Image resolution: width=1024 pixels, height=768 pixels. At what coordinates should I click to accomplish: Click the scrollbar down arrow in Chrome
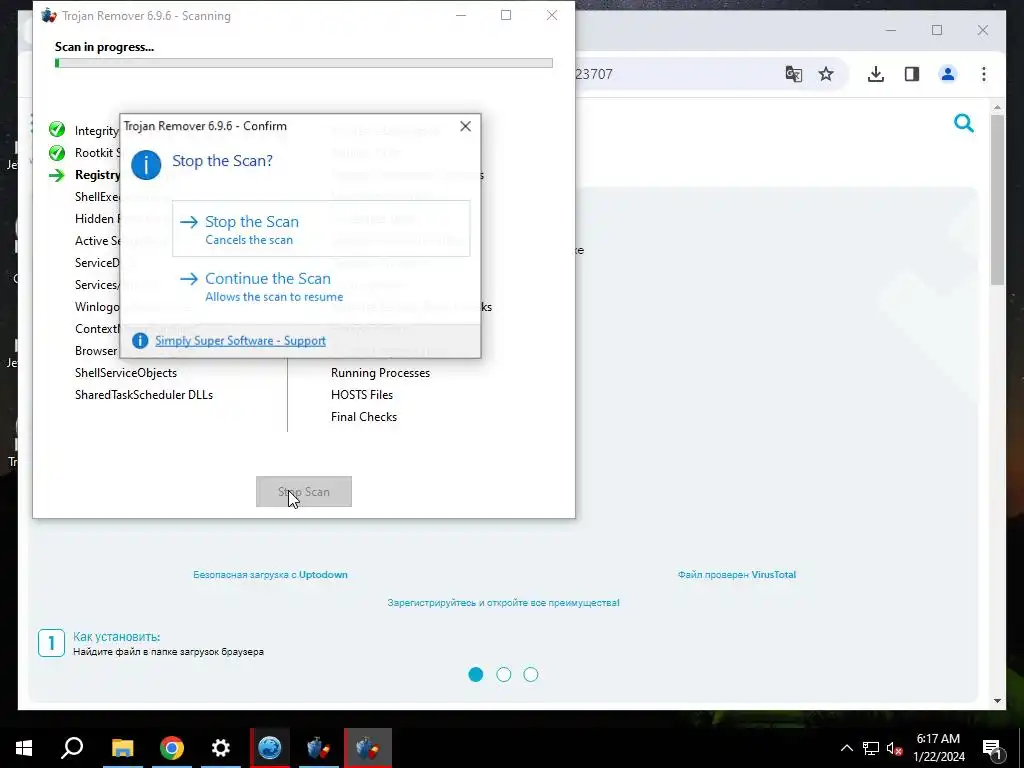click(997, 701)
